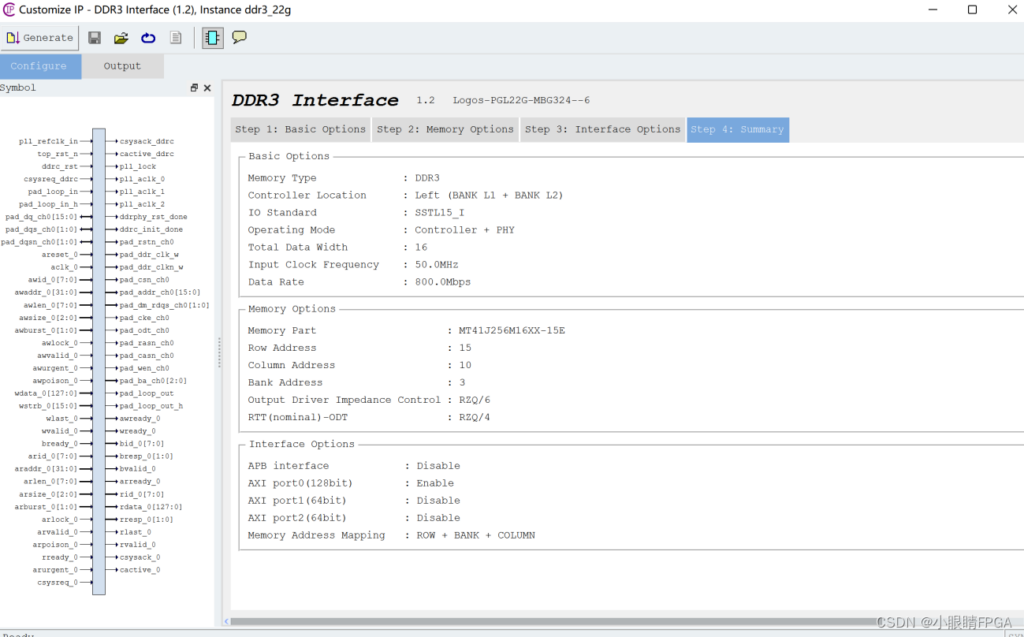
Task: Click the Generate button in the toolbar
Action: (x=40, y=38)
